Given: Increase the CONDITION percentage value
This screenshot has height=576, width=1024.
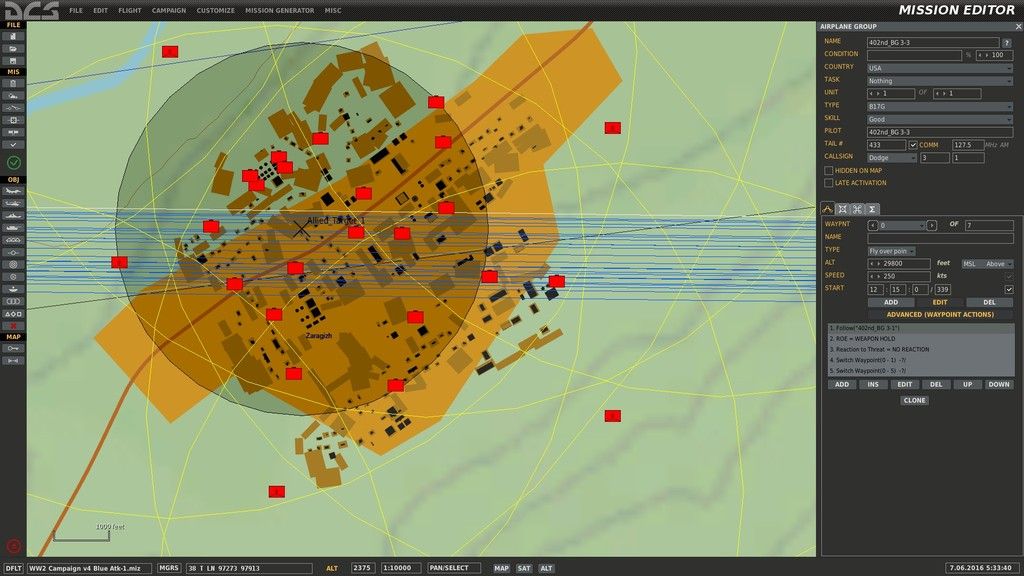Looking at the screenshot, I should click(988, 55).
